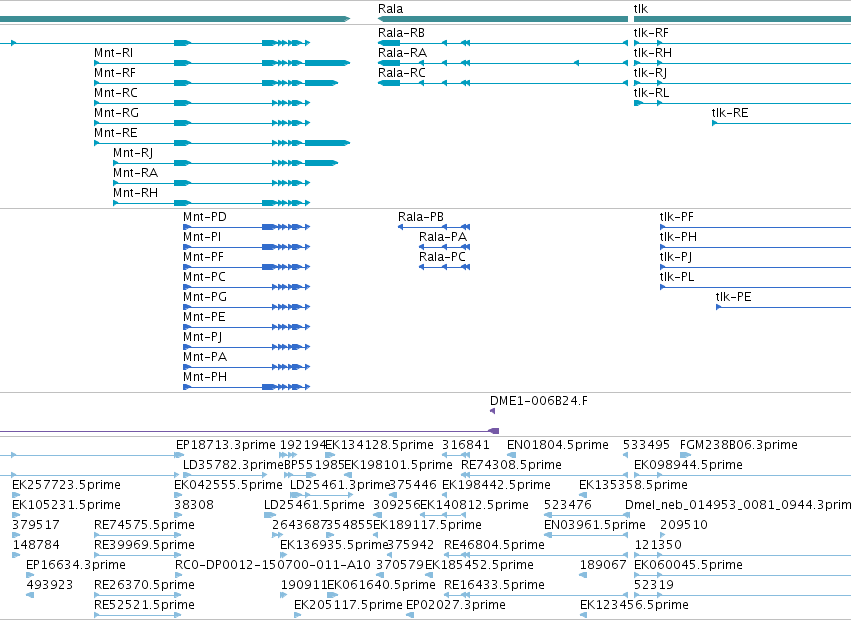Pick the Mnt-RA transcript label

(135, 173)
